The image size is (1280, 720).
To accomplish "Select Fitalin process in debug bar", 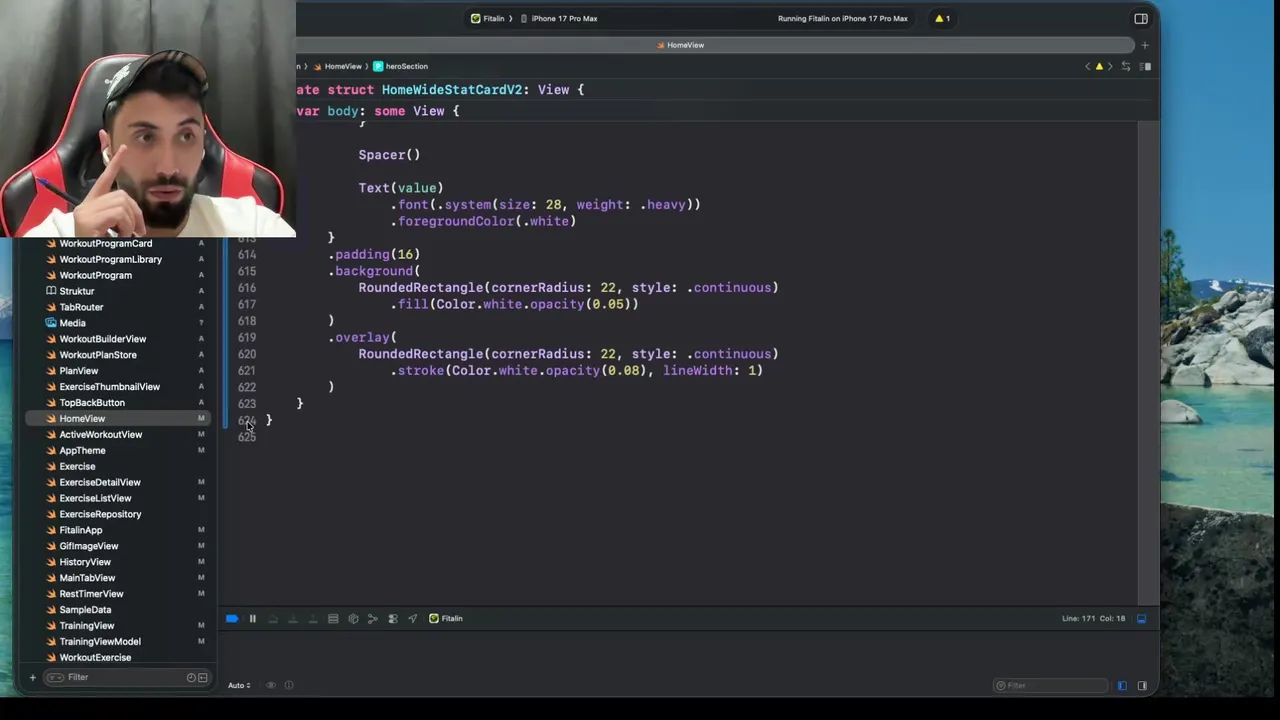I will pyautogui.click(x=446, y=619).
